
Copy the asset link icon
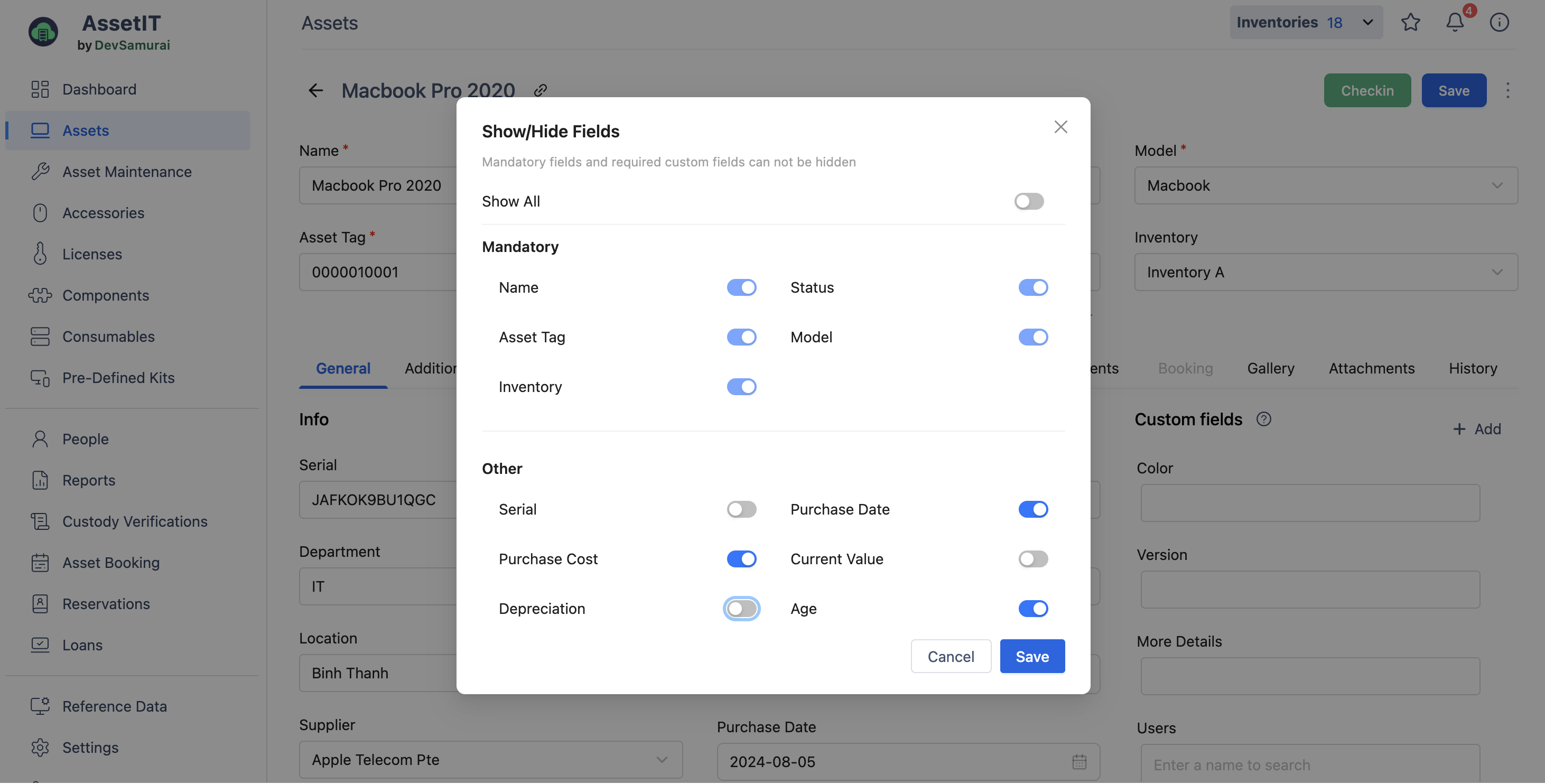point(541,90)
